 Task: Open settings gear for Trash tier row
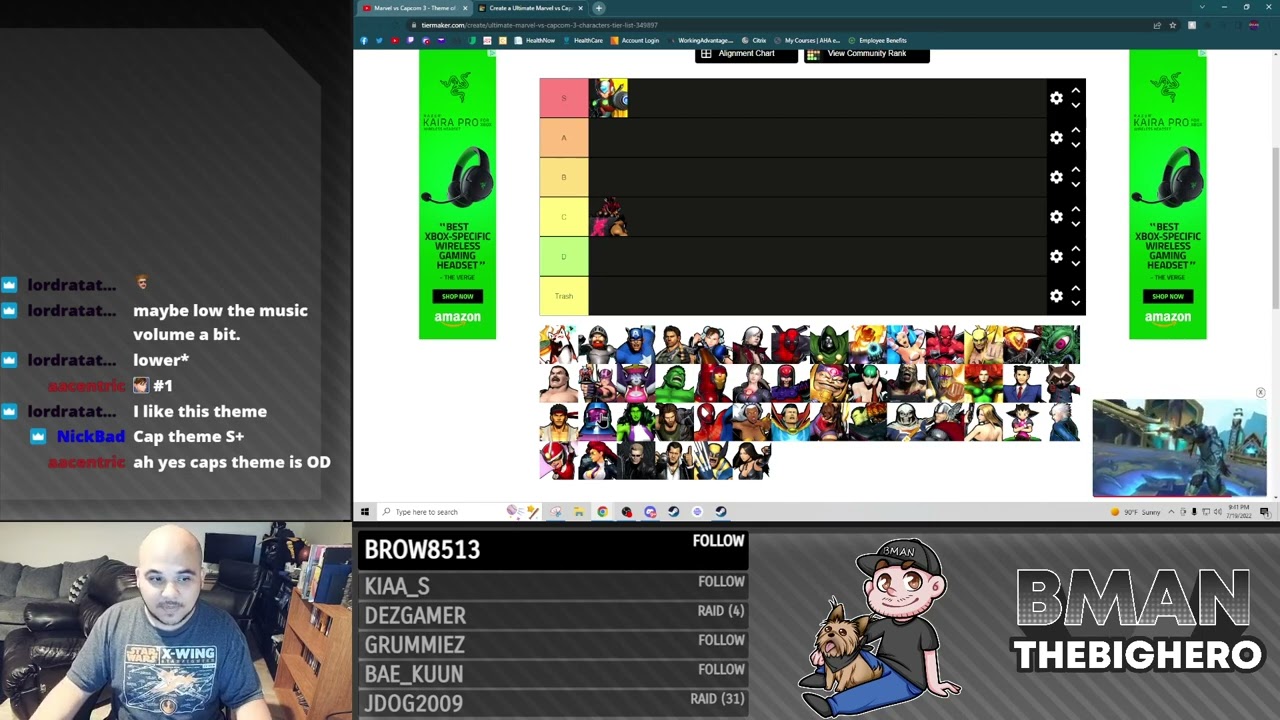(1056, 296)
